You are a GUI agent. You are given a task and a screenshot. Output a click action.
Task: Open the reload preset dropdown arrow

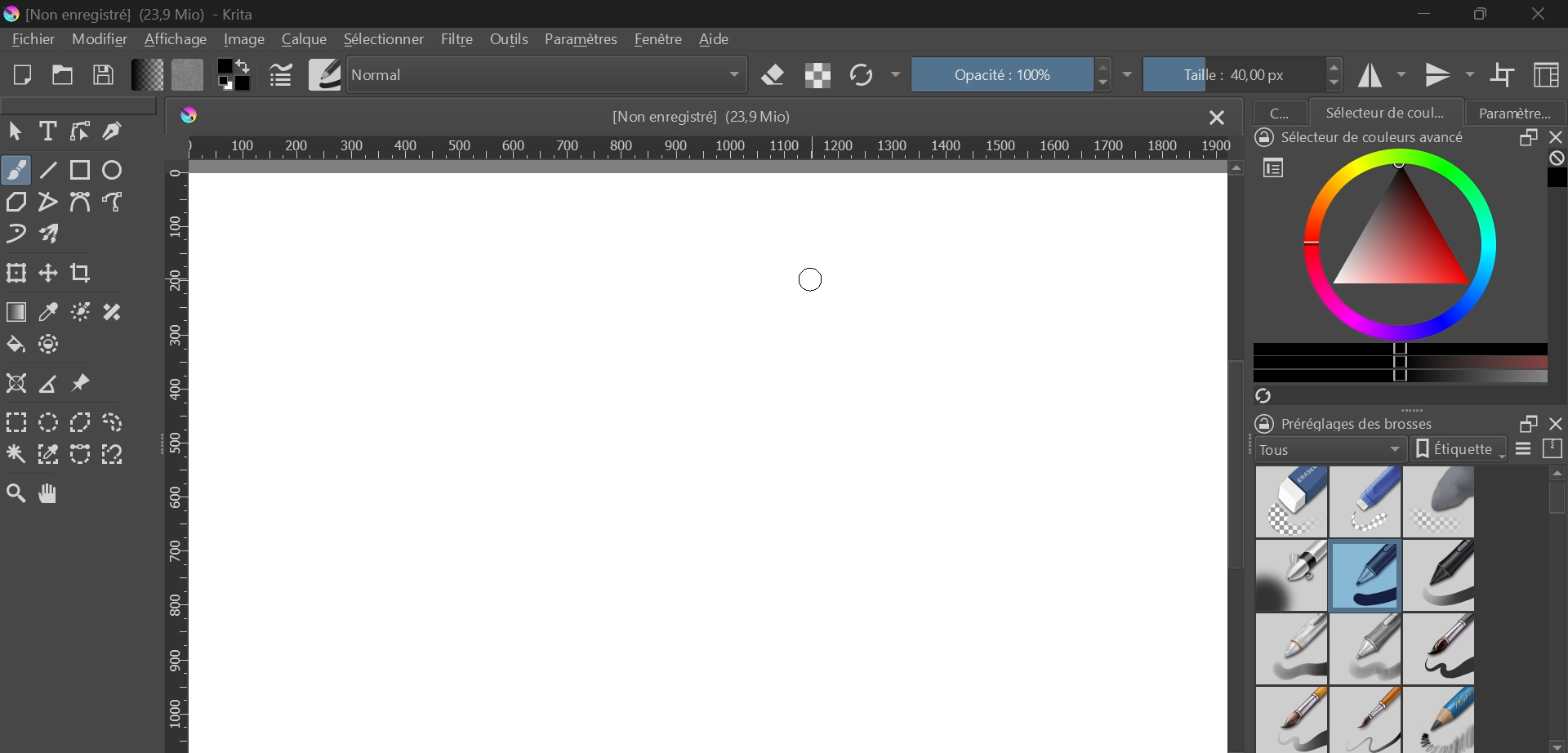pos(896,75)
